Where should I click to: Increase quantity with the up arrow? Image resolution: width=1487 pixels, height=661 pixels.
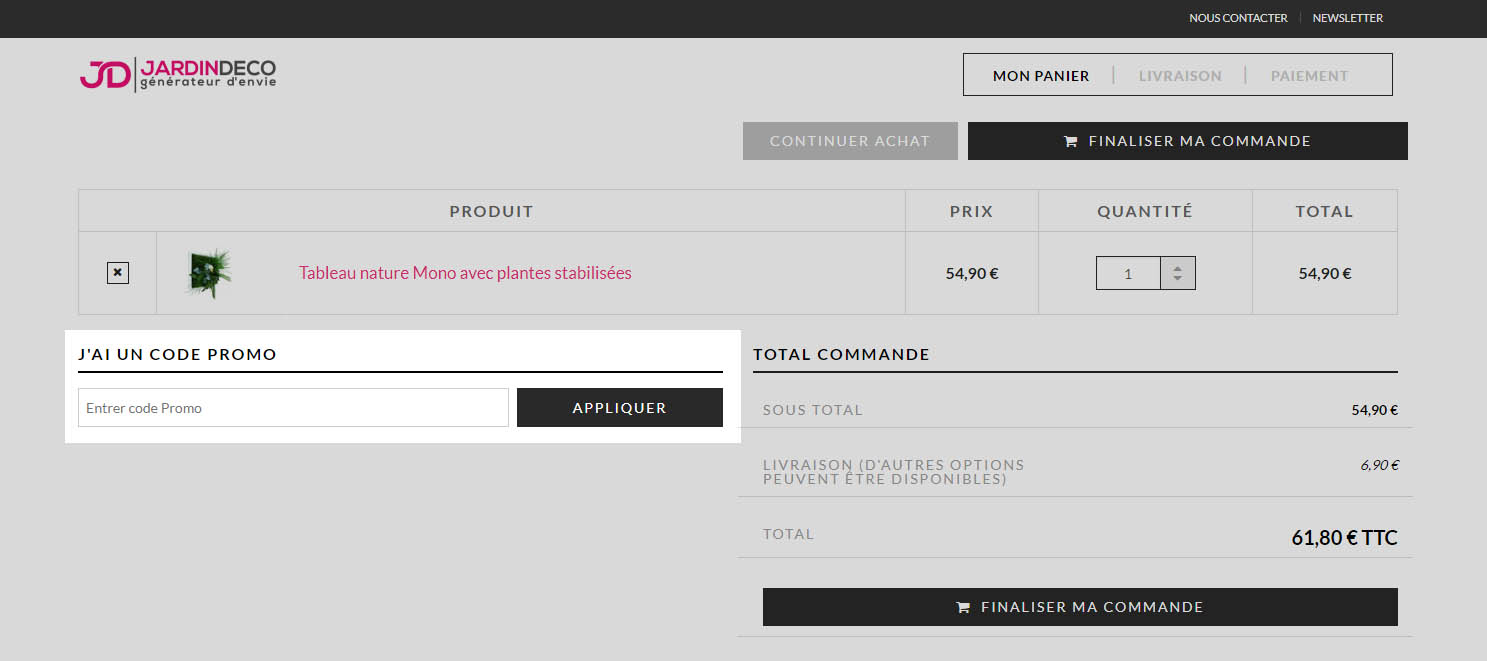1177,267
